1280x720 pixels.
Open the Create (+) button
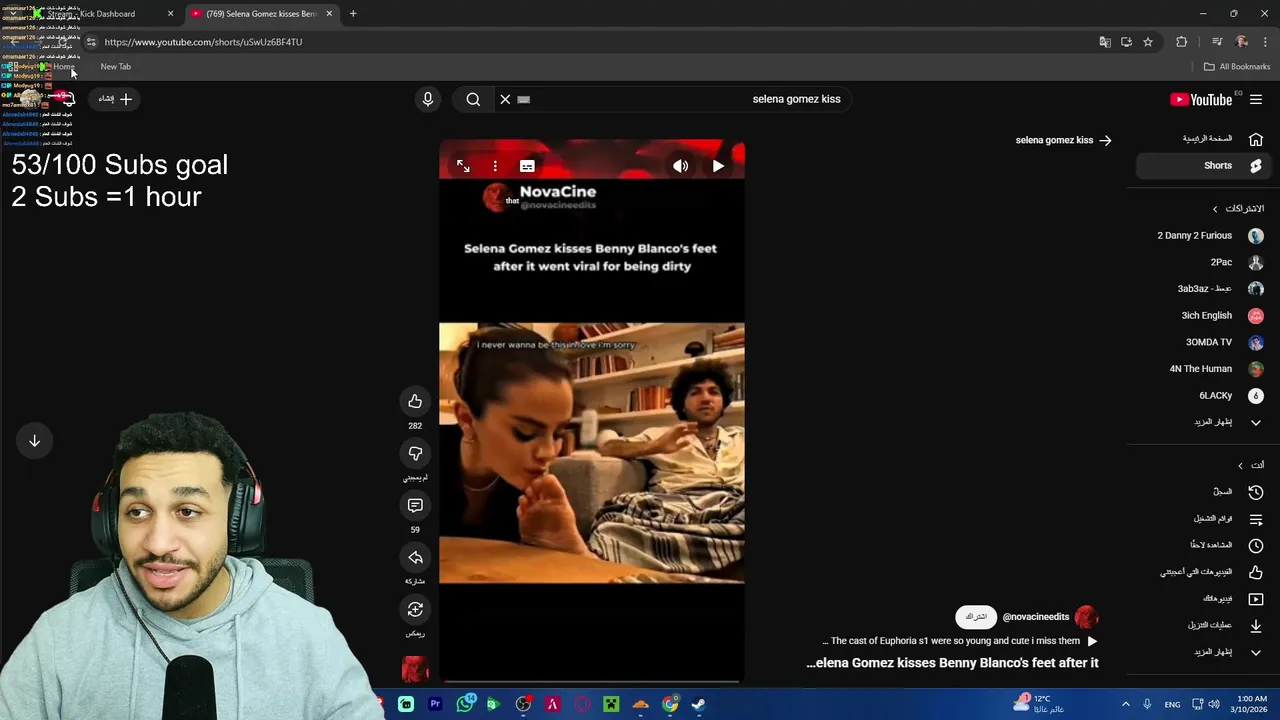coord(116,99)
